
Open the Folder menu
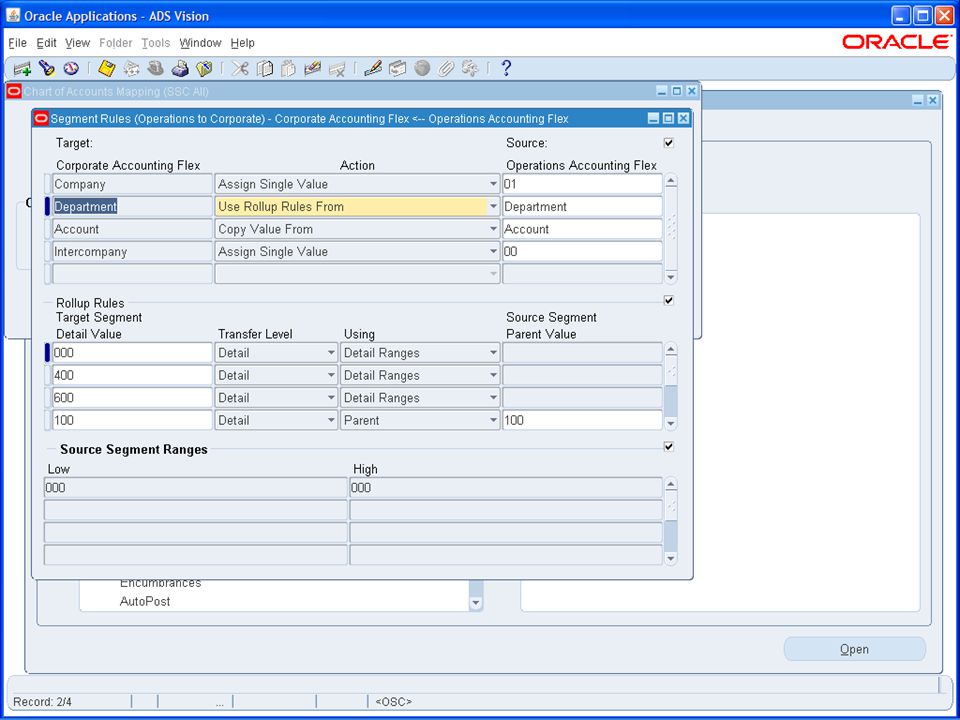click(116, 43)
